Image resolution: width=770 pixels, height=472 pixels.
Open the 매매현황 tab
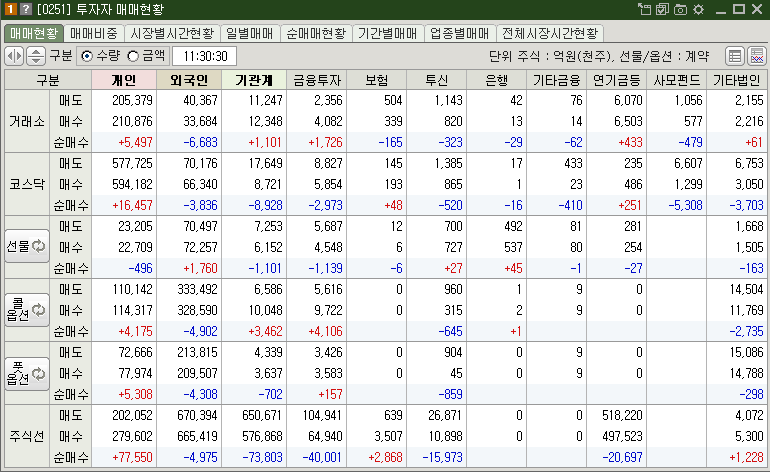[x=34, y=33]
